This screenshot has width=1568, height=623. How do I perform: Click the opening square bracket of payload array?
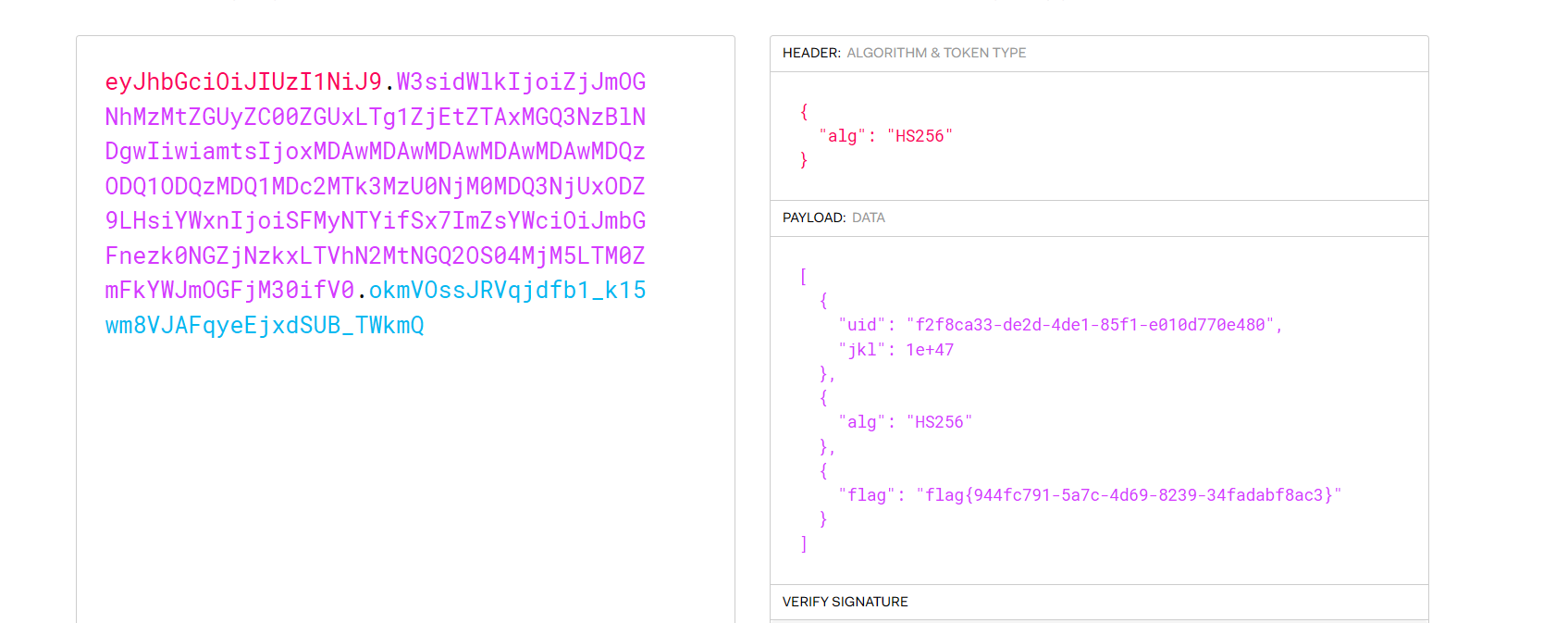click(803, 277)
